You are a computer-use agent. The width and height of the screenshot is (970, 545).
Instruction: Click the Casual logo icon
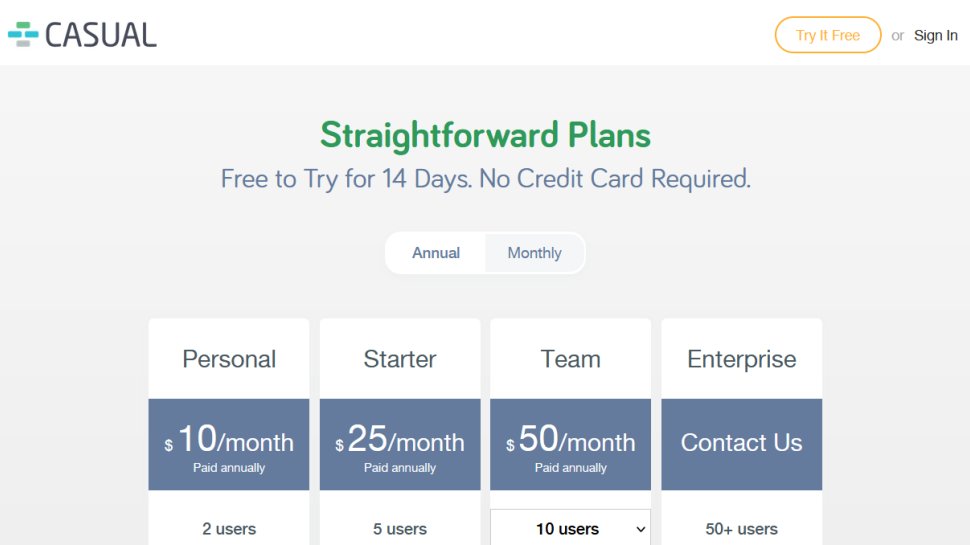[23, 34]
